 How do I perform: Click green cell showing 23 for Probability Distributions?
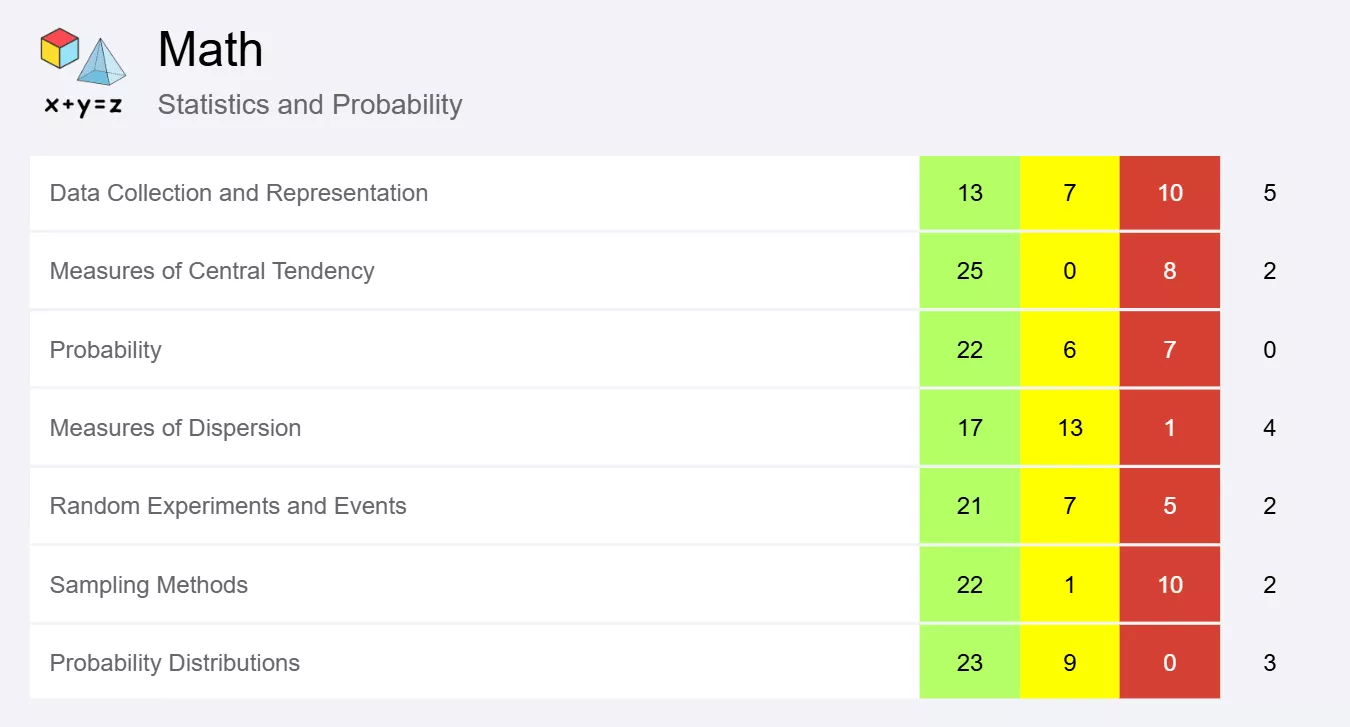(x=970, y=663)
